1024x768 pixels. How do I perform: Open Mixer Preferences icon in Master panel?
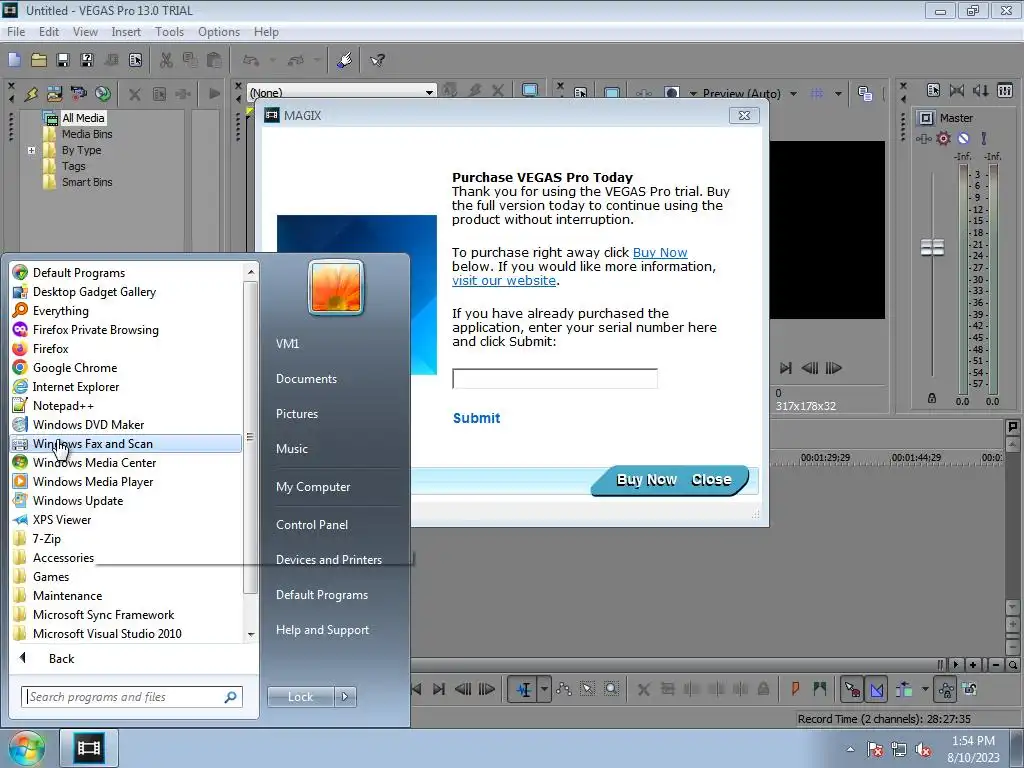[933, 90]
